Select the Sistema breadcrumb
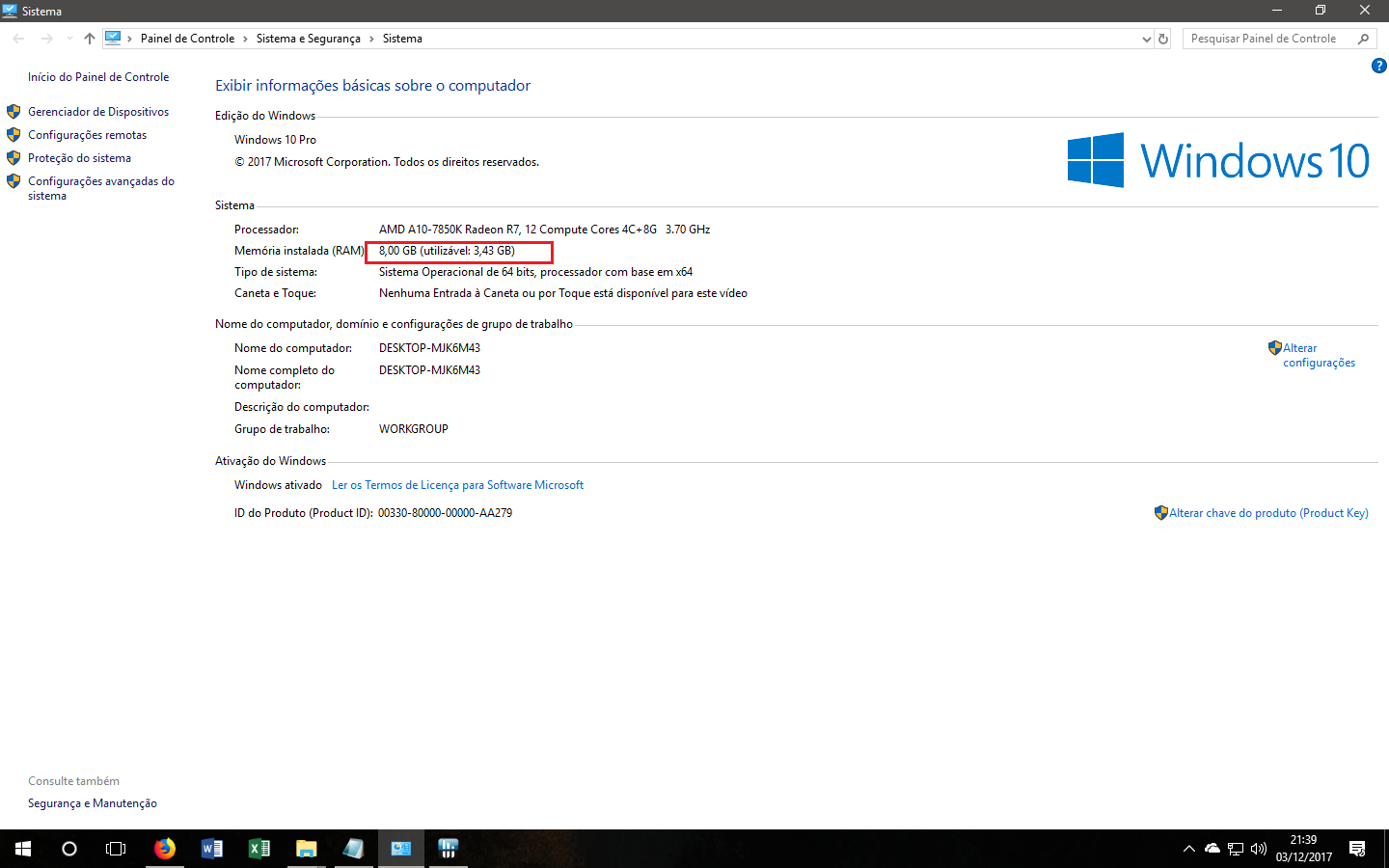 coord(402,39)
